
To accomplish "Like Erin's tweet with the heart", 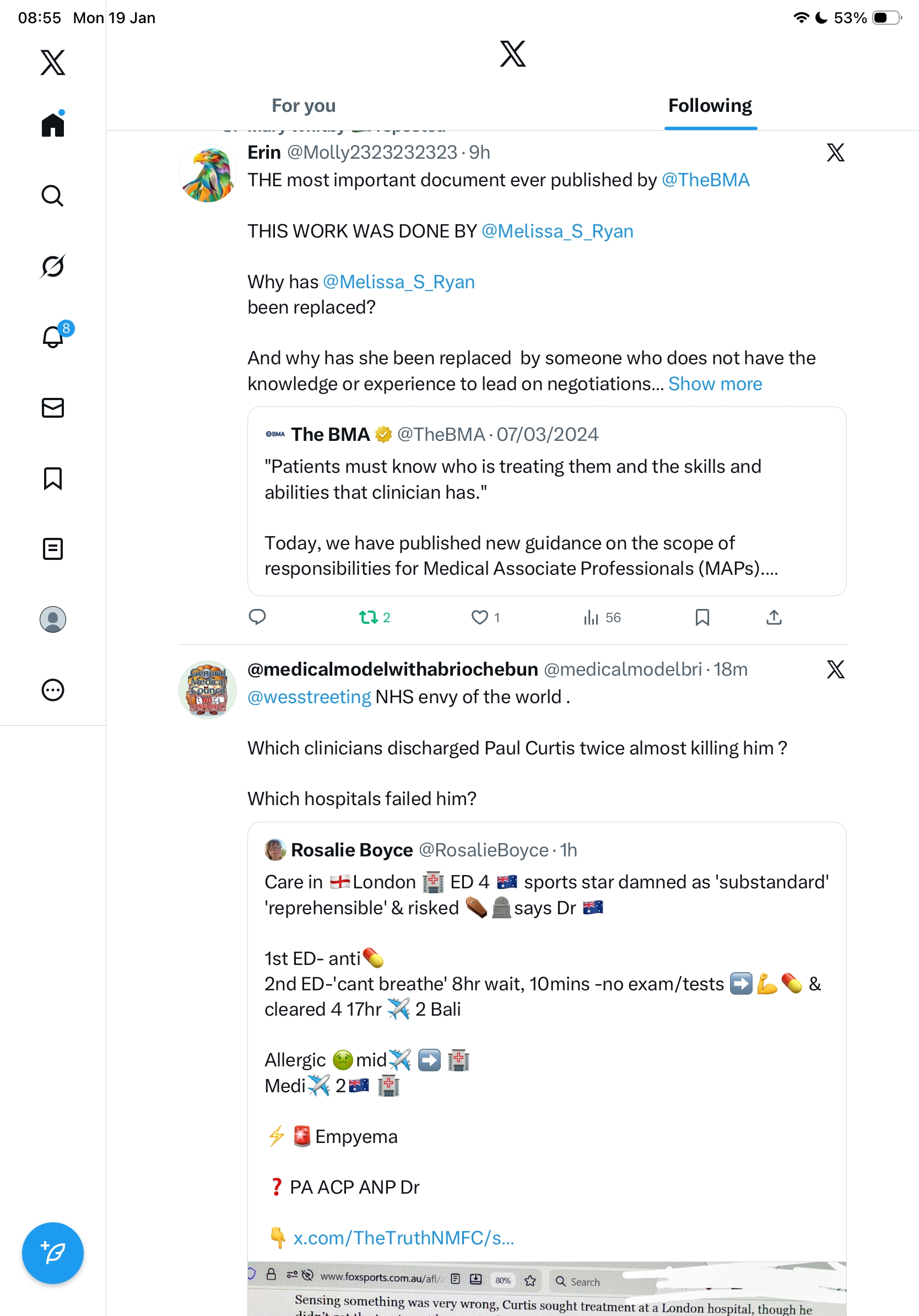I will [x=479, y=617].
